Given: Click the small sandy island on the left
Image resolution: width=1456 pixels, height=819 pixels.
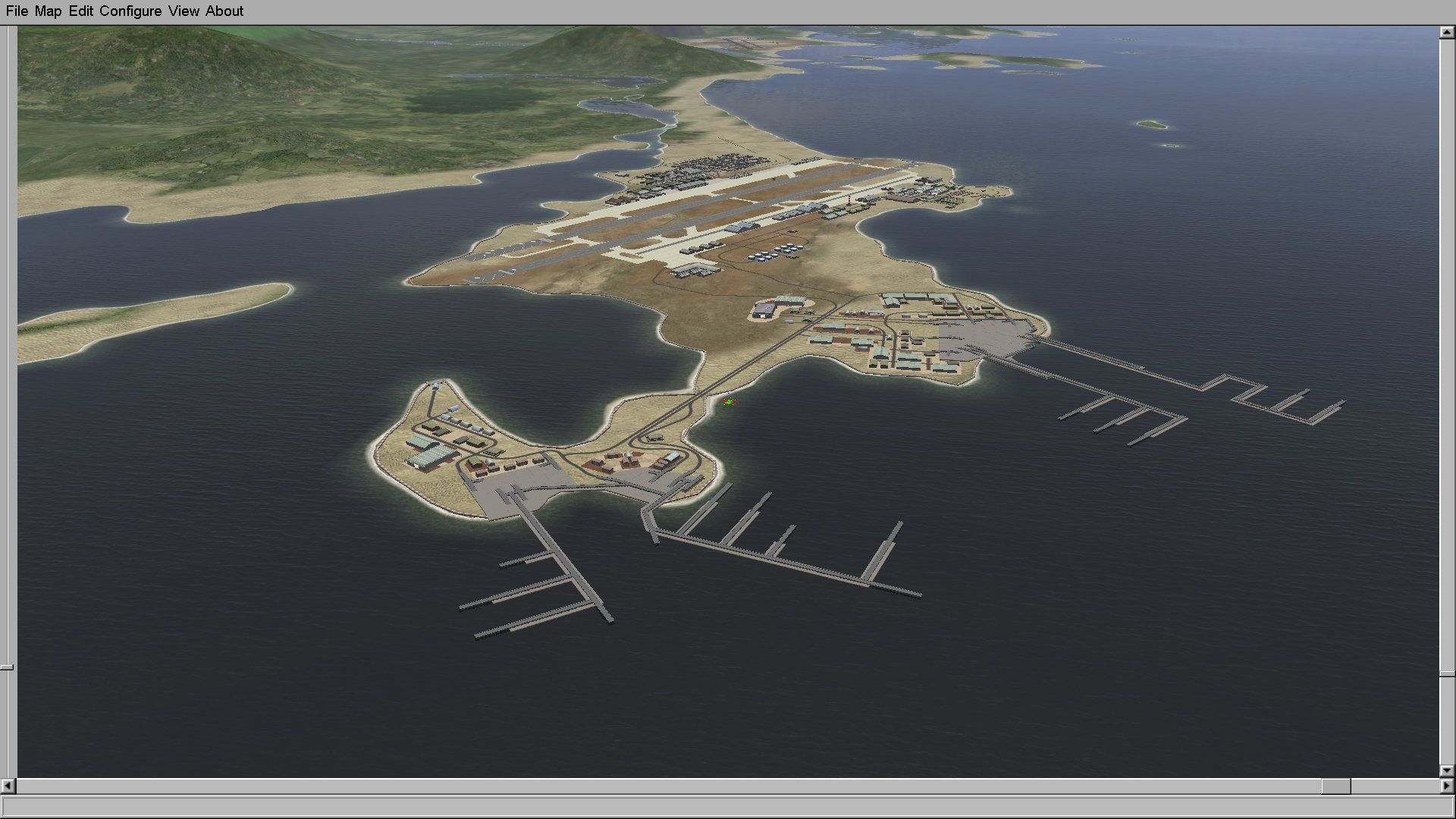Looking at the screenshot, I should [x=152, y=318].
